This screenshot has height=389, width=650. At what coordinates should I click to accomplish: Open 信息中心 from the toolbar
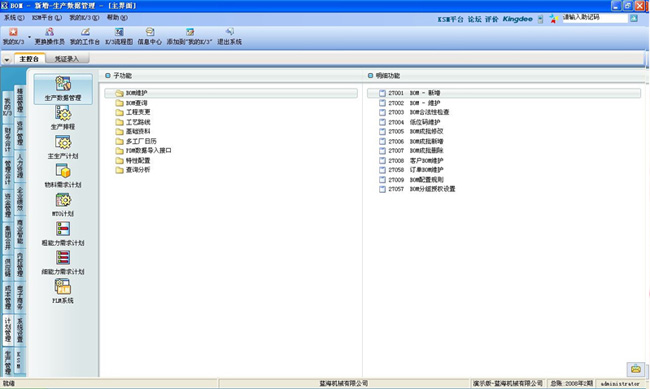(x=150, y=36)
